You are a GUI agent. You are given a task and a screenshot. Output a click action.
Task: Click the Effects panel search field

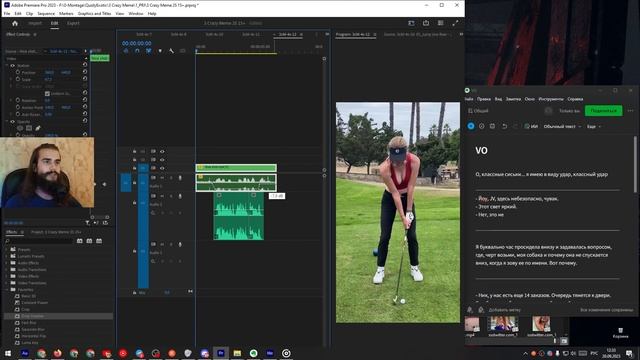(39, 241)
